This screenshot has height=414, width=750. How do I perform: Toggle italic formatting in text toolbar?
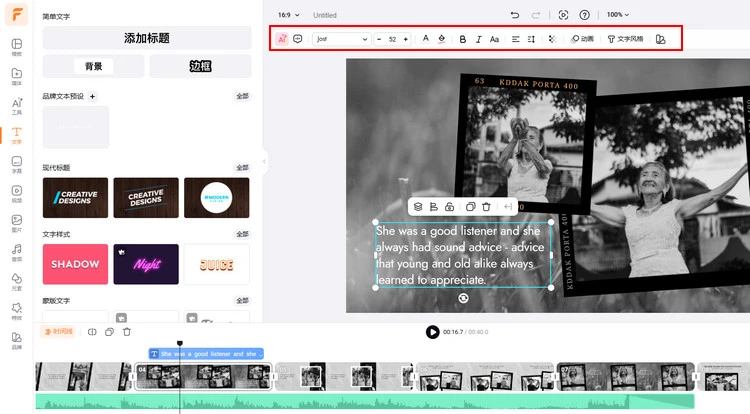479,39
